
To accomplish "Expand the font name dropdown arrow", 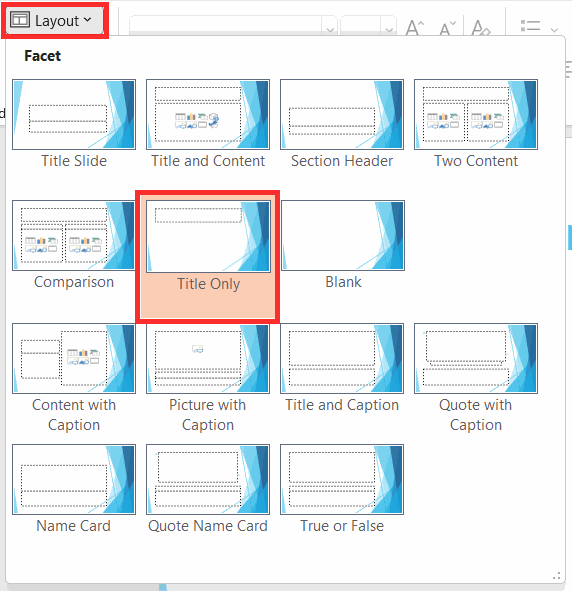I will (x=330, y=29).
